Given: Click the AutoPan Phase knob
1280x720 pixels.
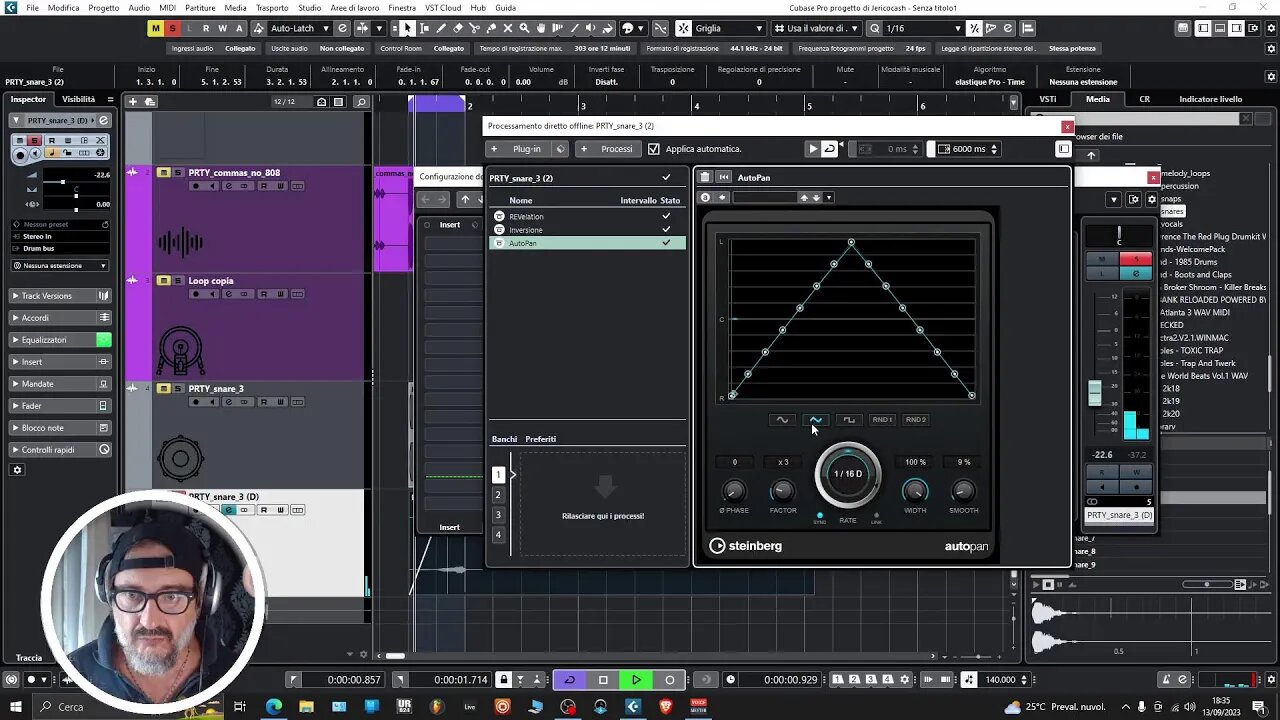Looking at the screenshot, I should click(x=734, y=490).
